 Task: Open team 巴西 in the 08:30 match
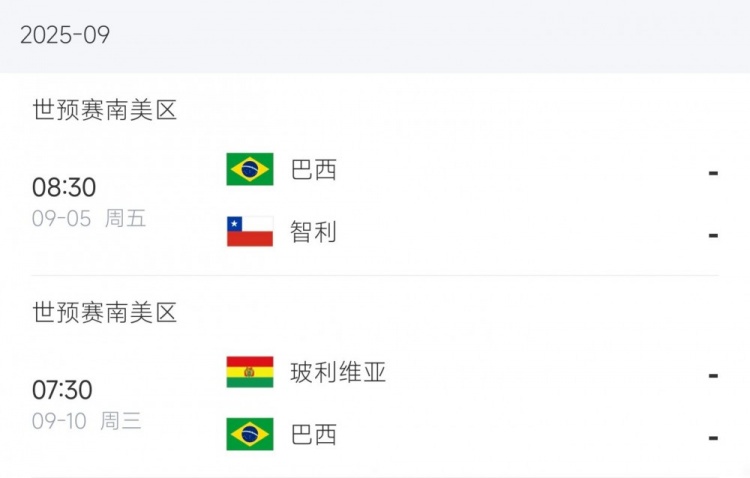(314, 170)
